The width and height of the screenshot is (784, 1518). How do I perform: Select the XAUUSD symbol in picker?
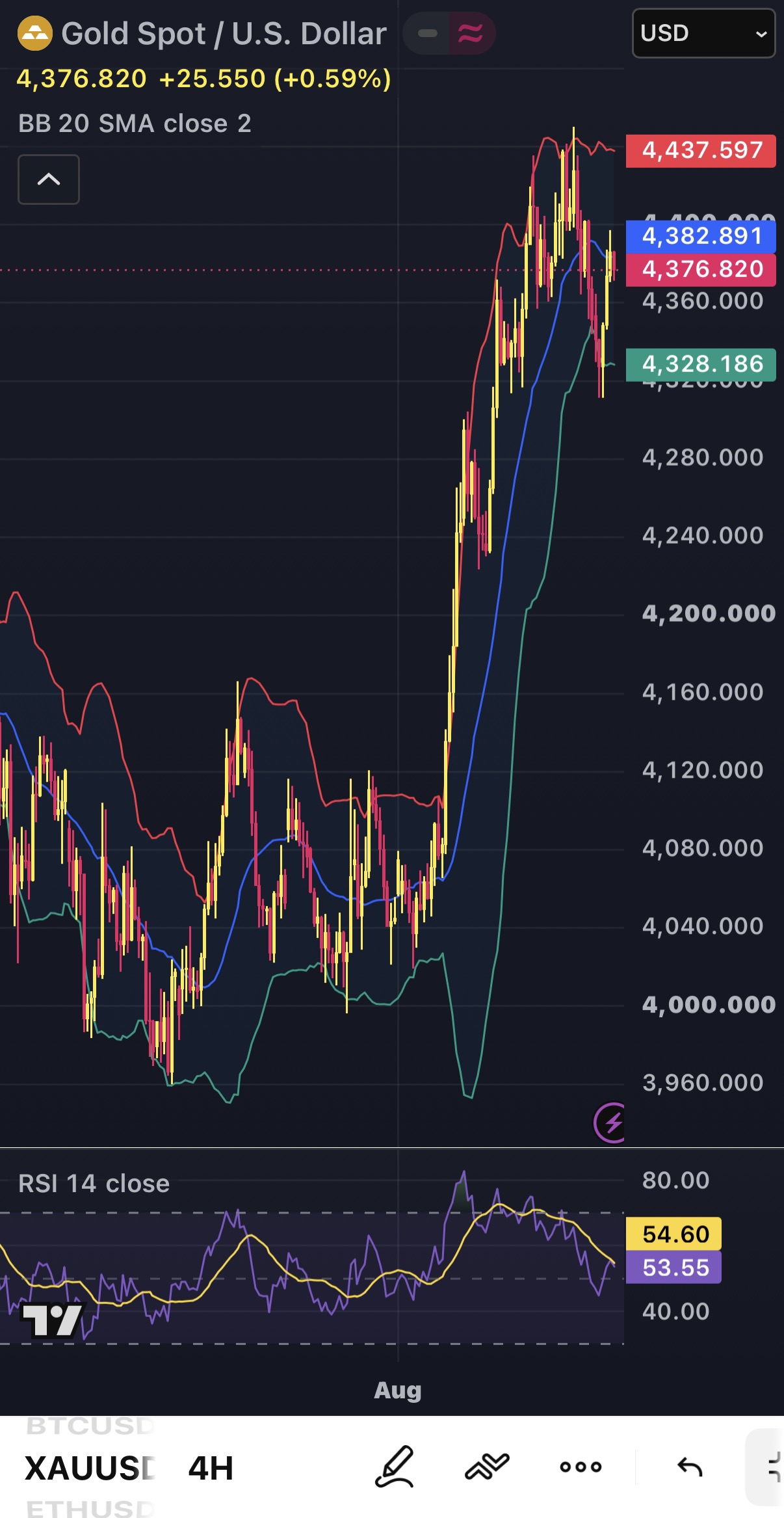pos(90,1468)
